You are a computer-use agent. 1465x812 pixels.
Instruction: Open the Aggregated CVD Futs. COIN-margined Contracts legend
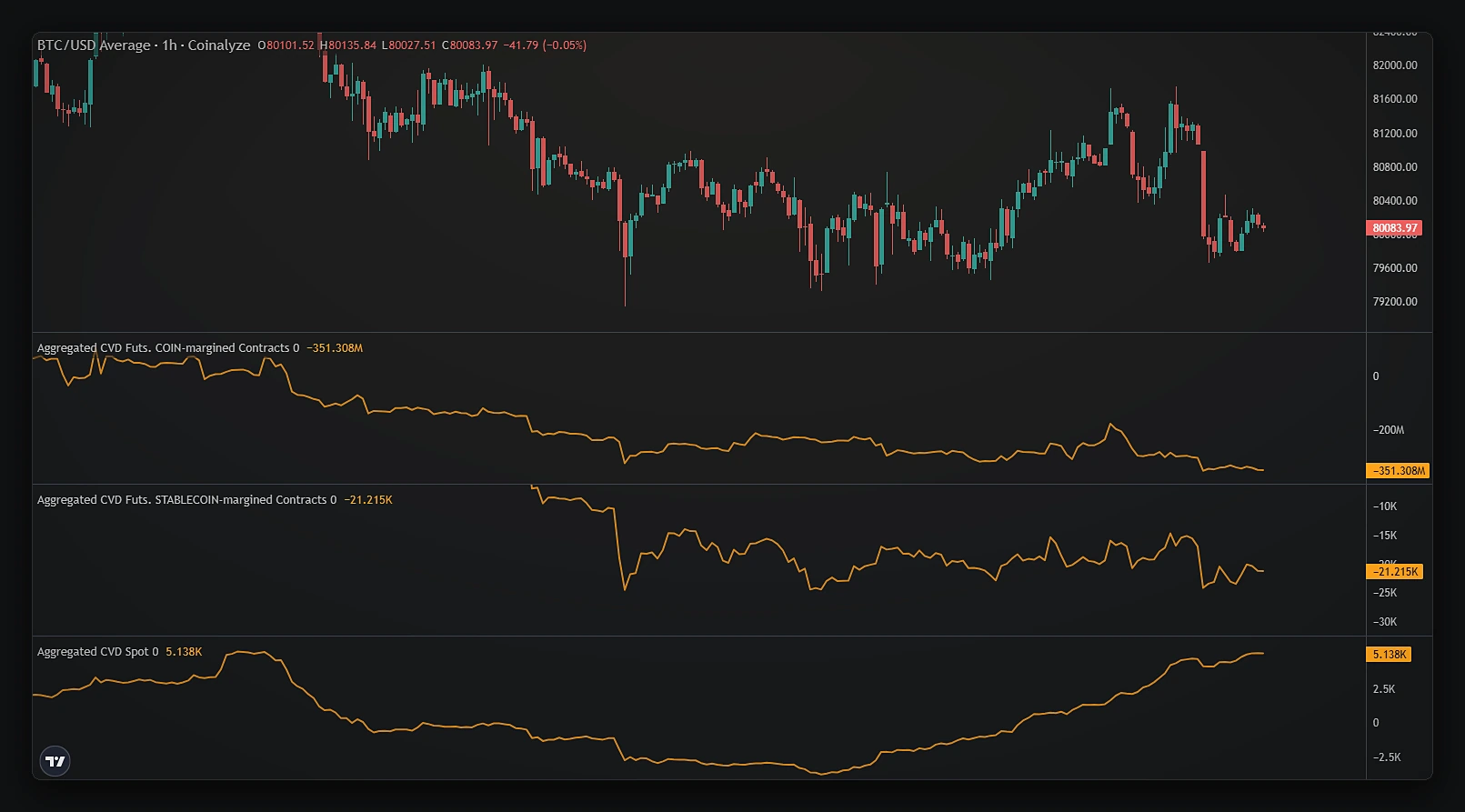point(168,347)
